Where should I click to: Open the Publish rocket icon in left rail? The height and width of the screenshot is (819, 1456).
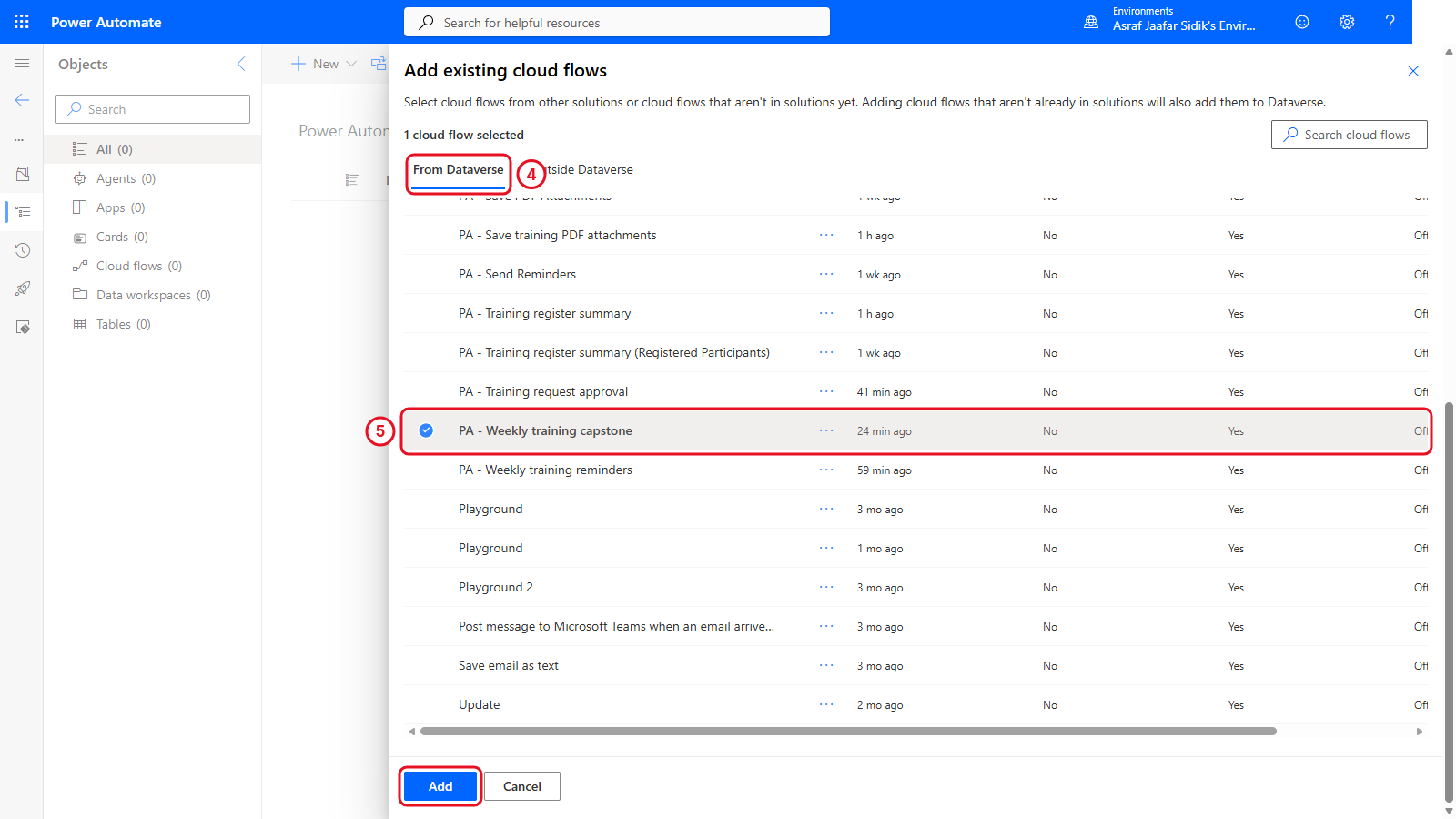tap(23, 288)
